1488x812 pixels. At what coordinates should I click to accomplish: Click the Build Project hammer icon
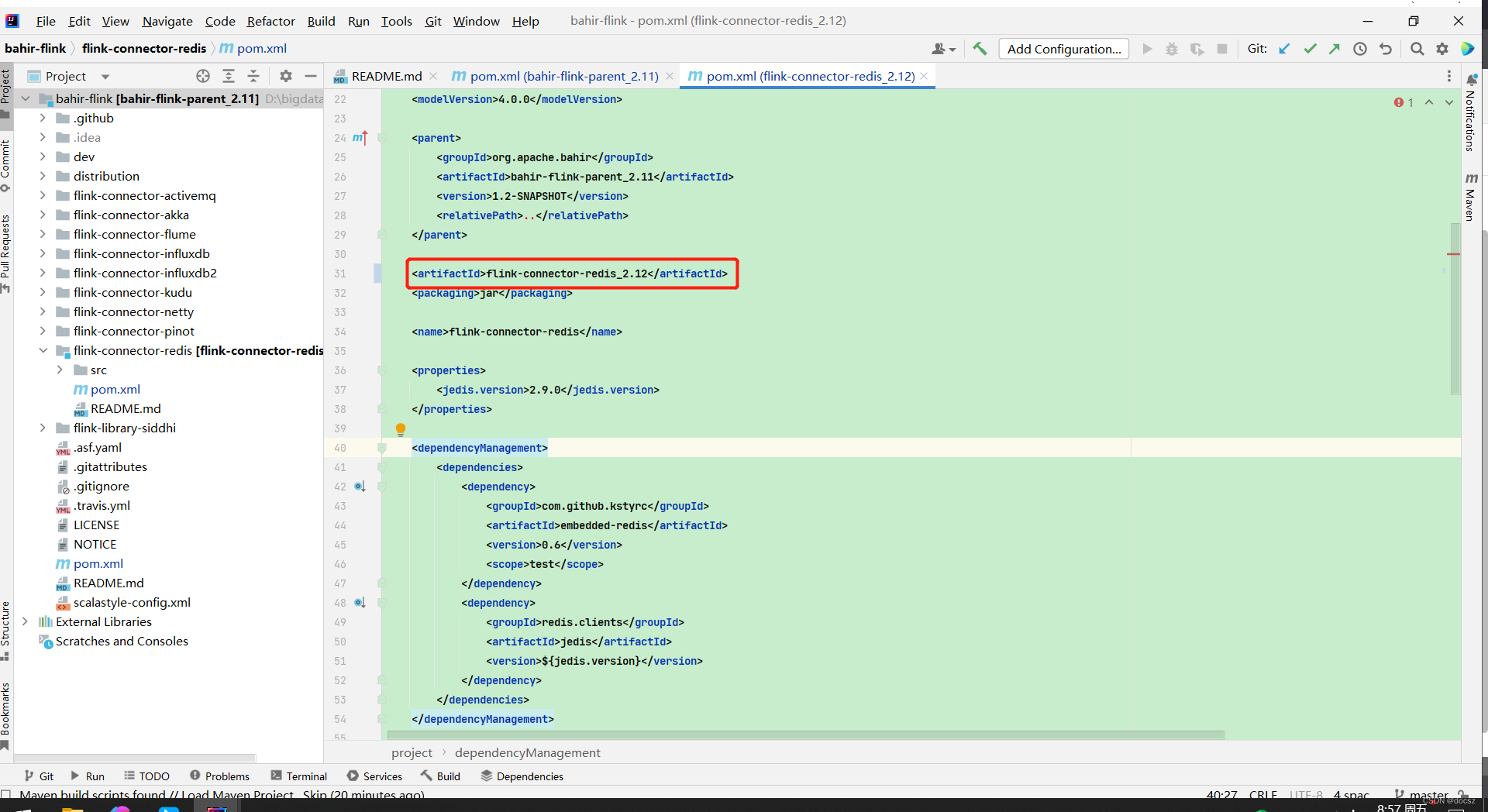(x=980, y=49)
